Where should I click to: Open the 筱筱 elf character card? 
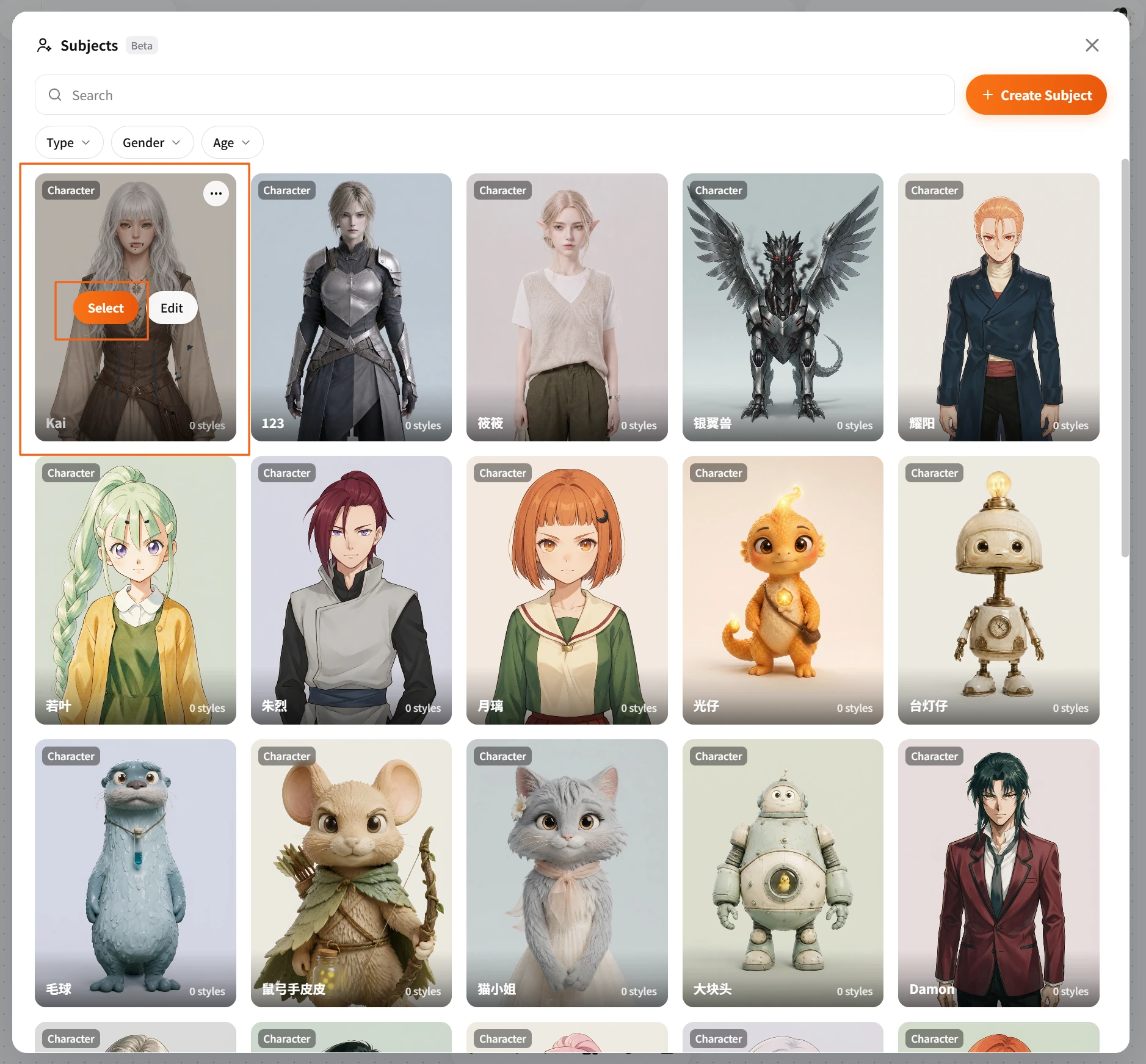pyautogui.click(x=567, y=307)
